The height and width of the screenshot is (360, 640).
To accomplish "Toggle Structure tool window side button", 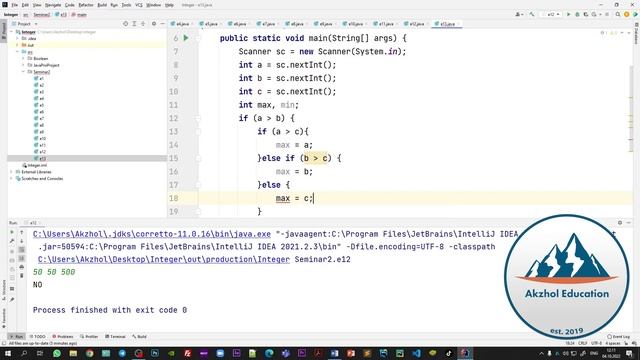I will pos(4,289).
